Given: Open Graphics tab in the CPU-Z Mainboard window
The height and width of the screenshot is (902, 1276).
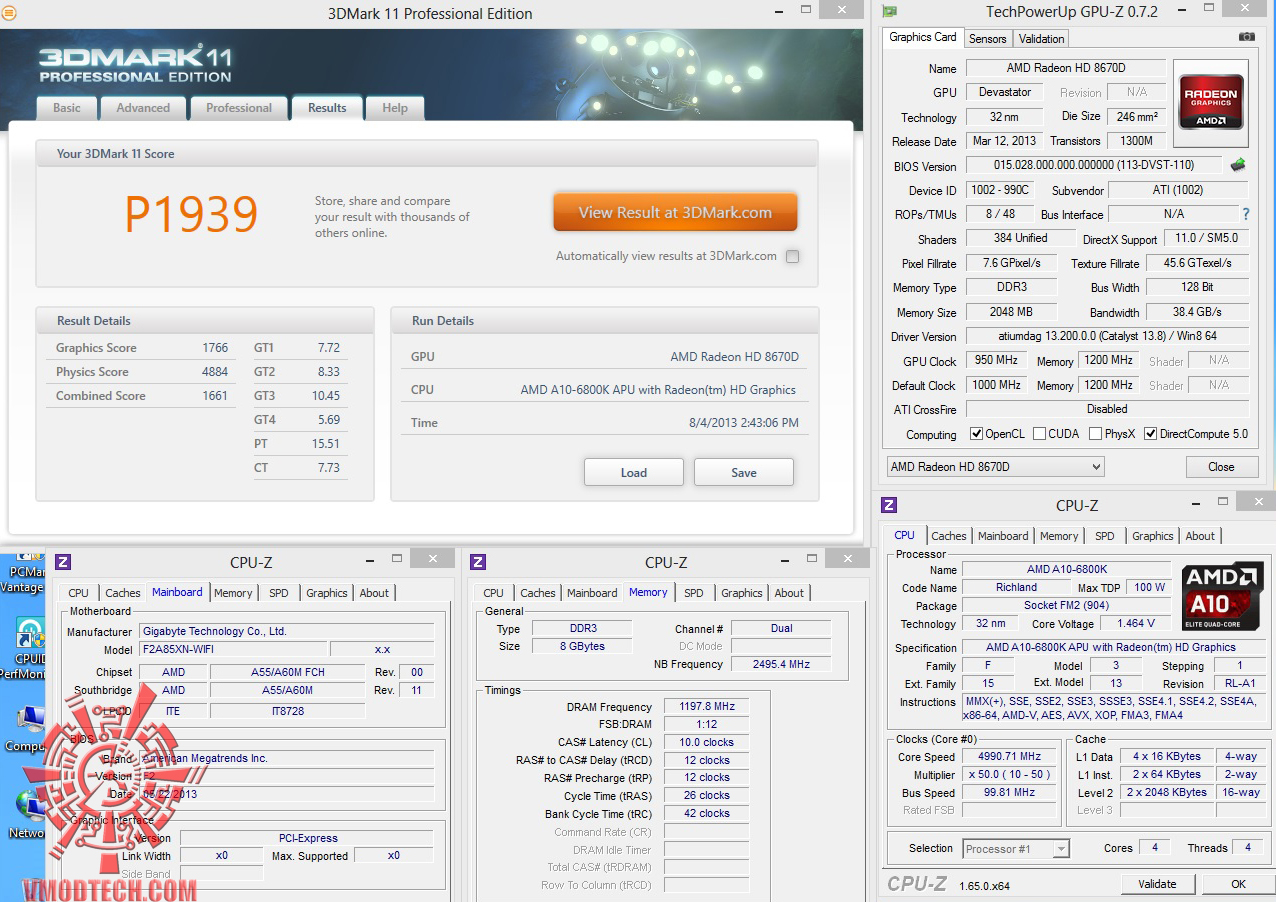Looking at the screenshot, I should (x=327, y=593).
